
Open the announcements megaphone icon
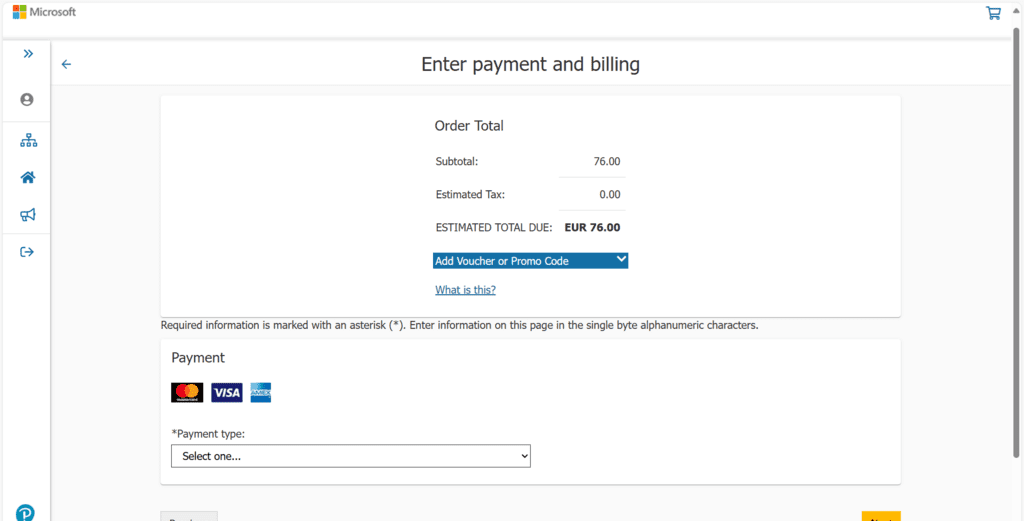pyautogui.click(x=28, y=215)
